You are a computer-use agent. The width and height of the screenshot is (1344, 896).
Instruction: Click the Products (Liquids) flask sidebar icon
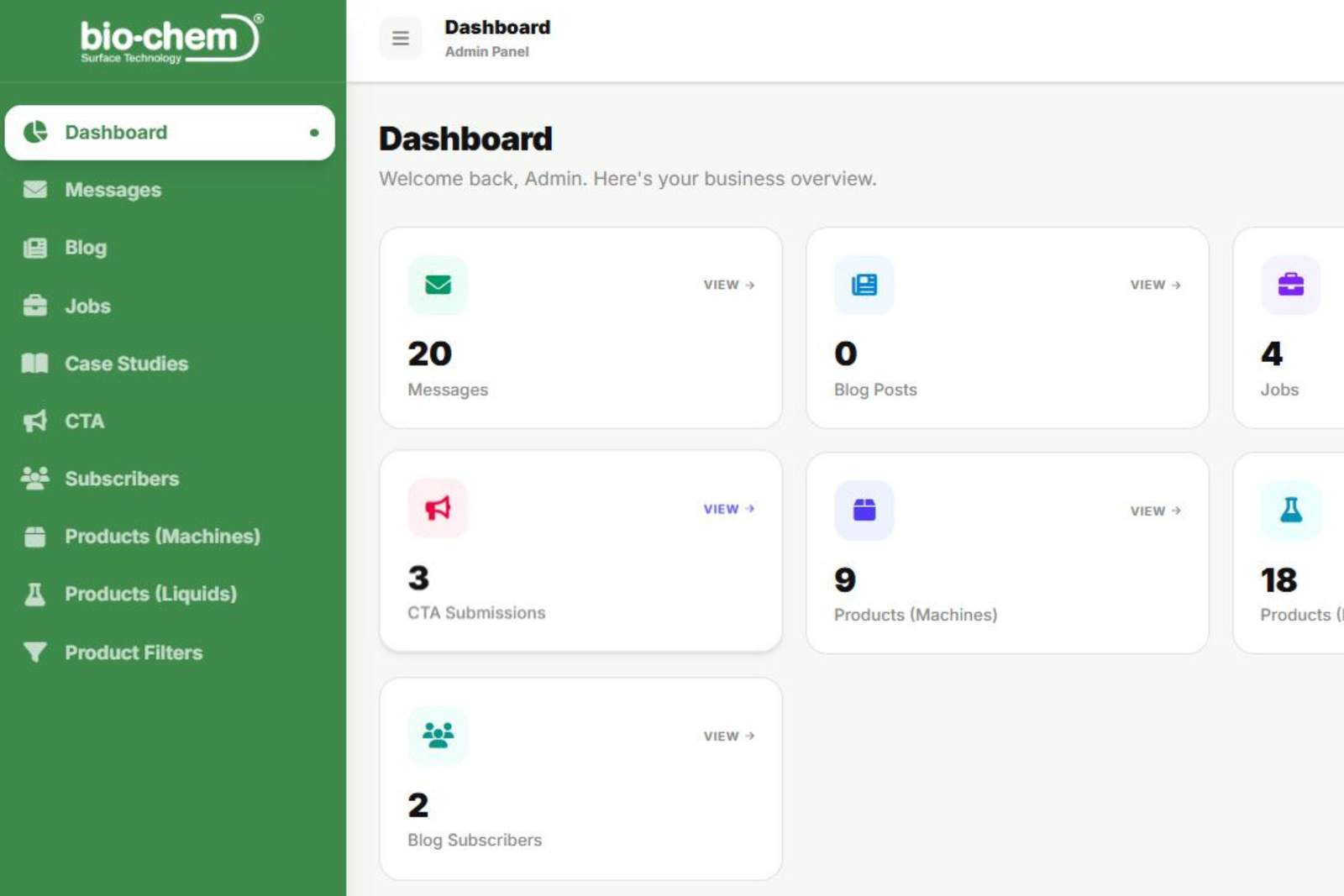[x=35, y=595]
